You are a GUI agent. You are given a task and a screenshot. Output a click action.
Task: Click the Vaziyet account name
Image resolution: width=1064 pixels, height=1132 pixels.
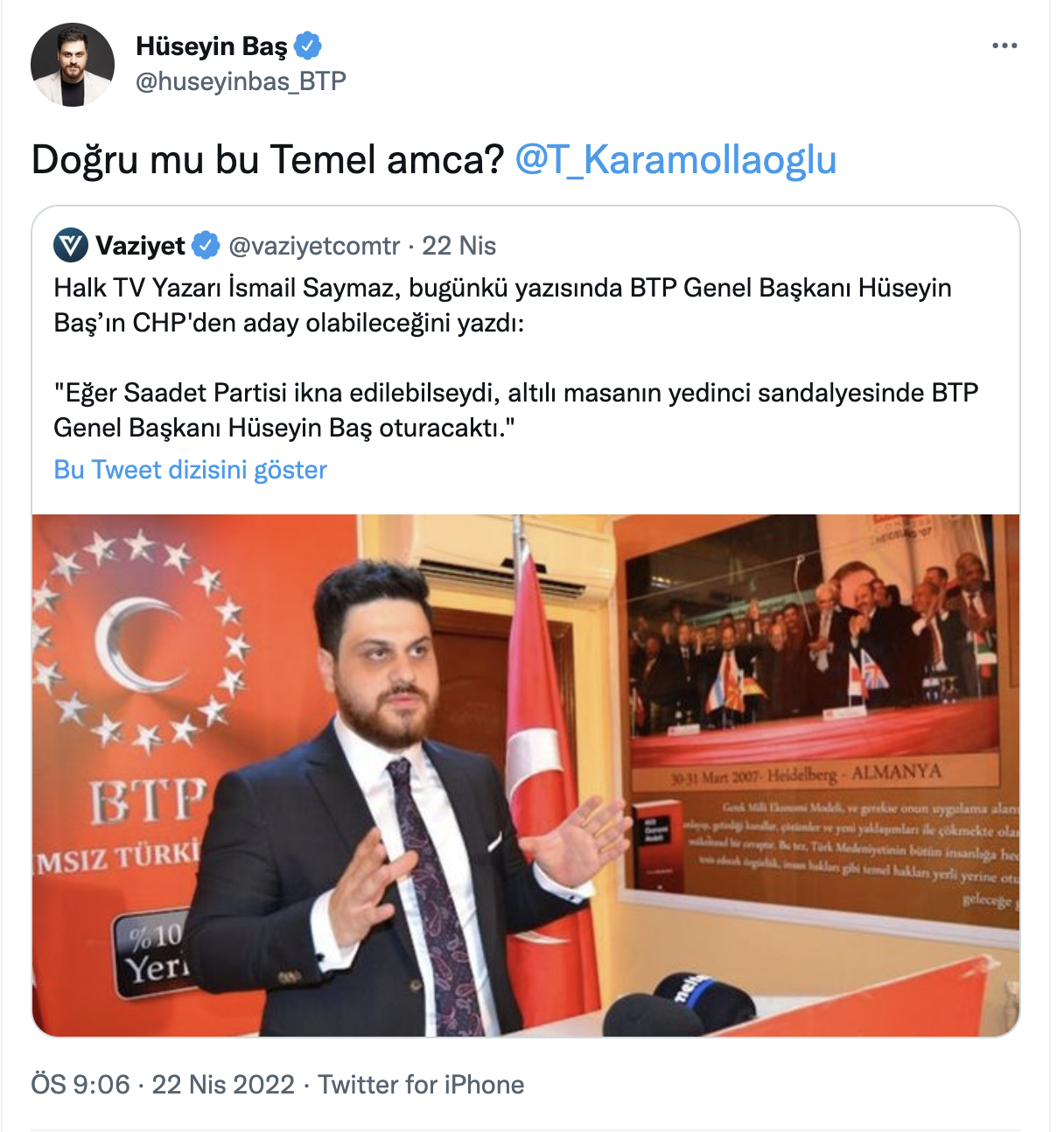tap(140, 246)
